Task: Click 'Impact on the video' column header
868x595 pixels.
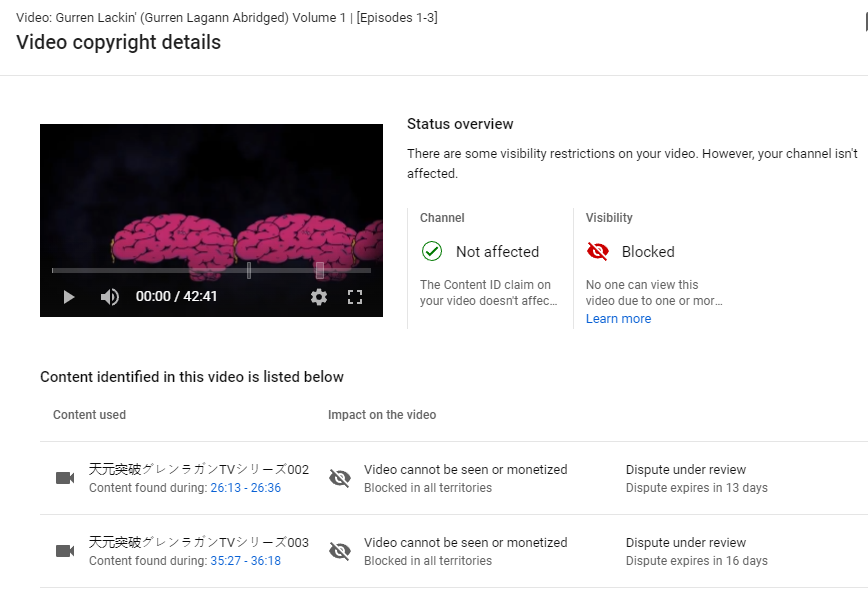Action: coord(382,415)
